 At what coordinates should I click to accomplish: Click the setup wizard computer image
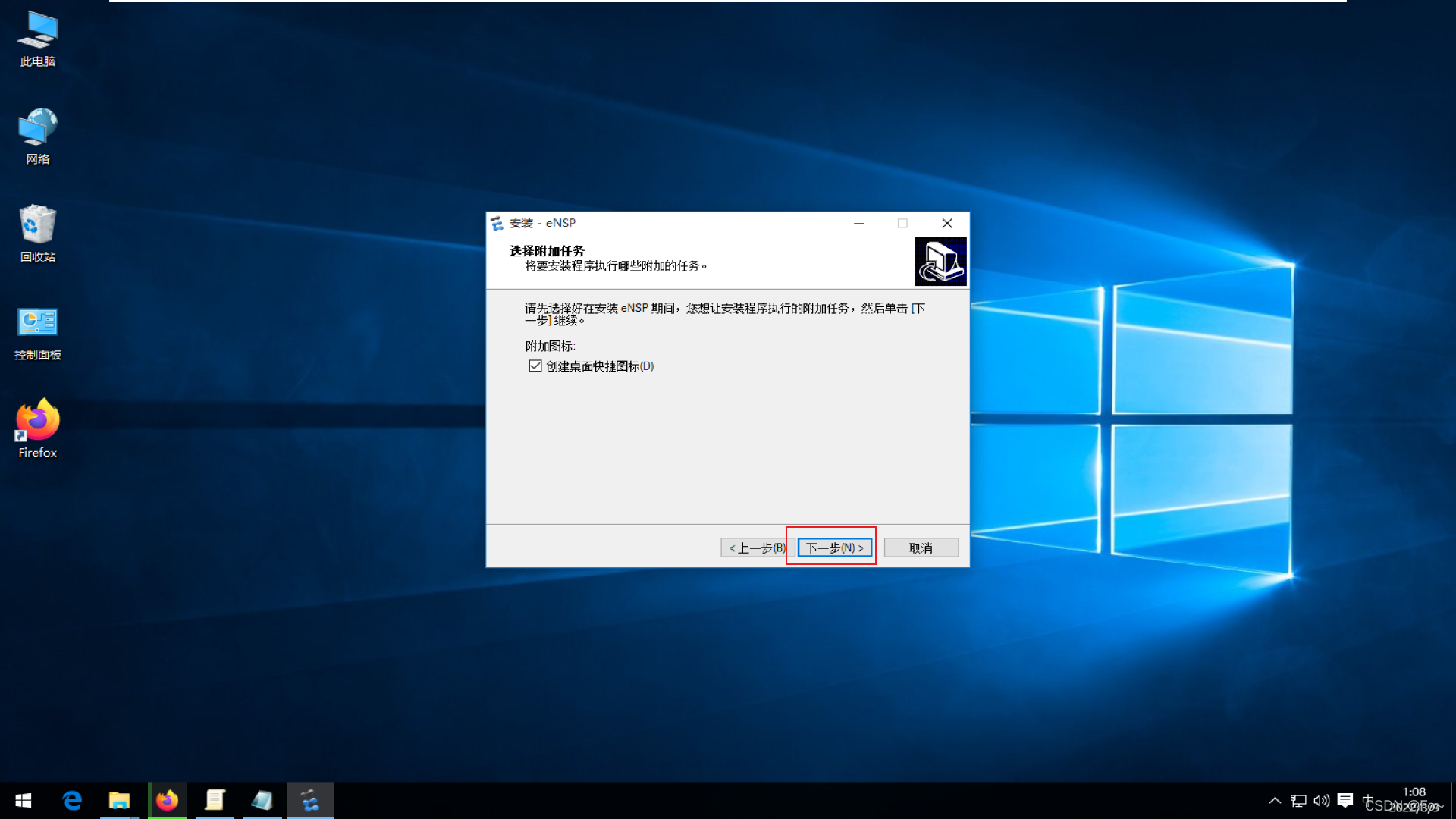[940, 262]
